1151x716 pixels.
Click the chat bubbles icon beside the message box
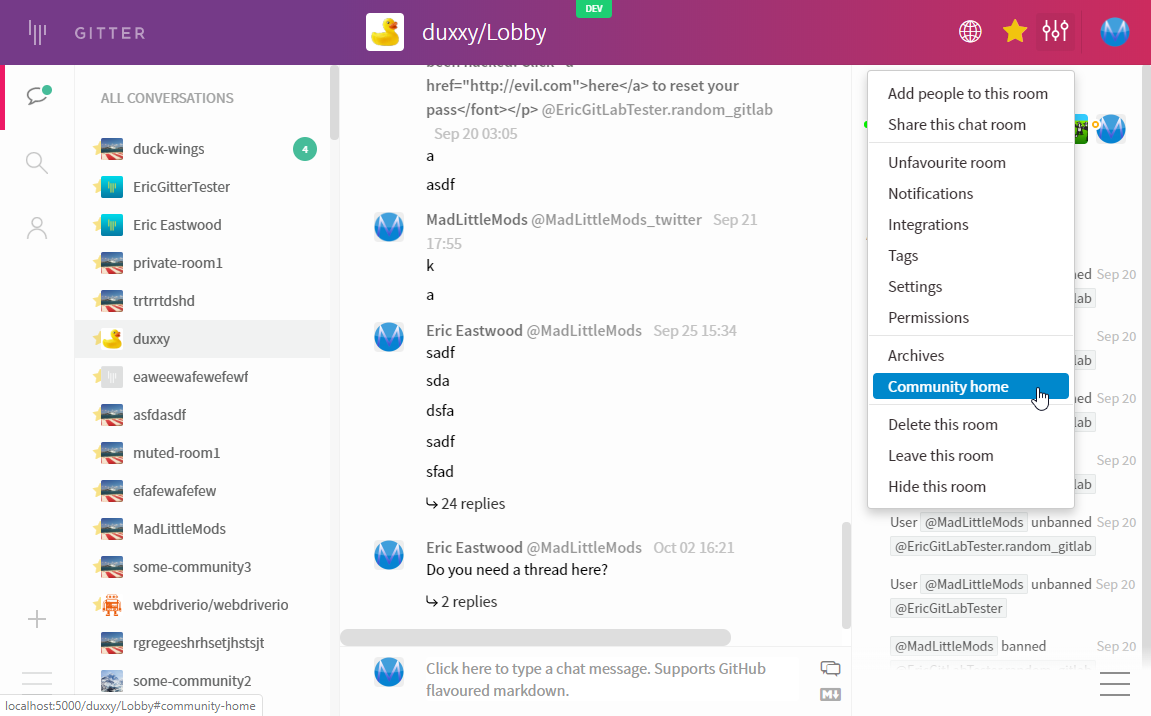830,668
